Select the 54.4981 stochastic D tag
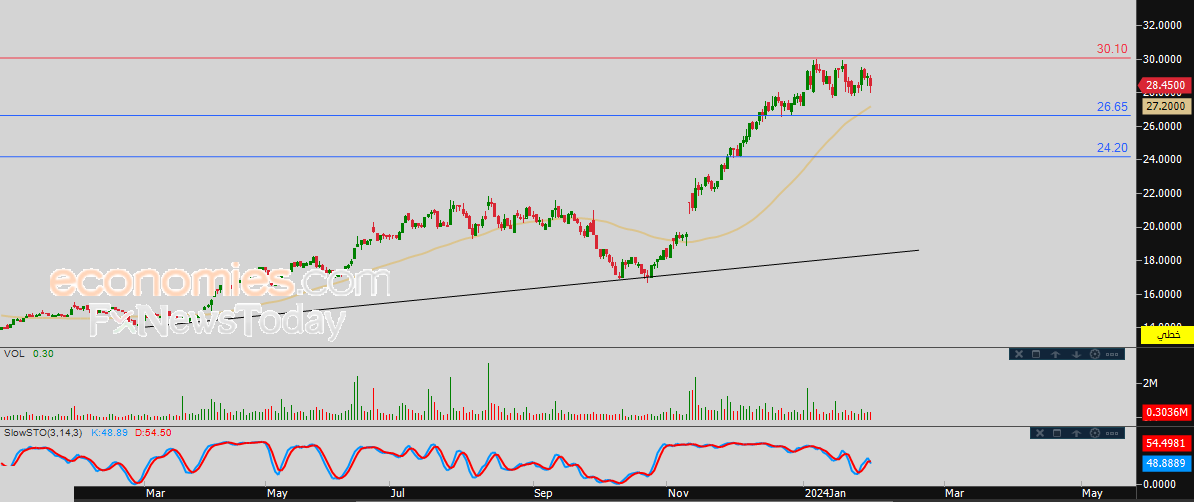This screenshot has width=1194, height=502. point(1165,443)
